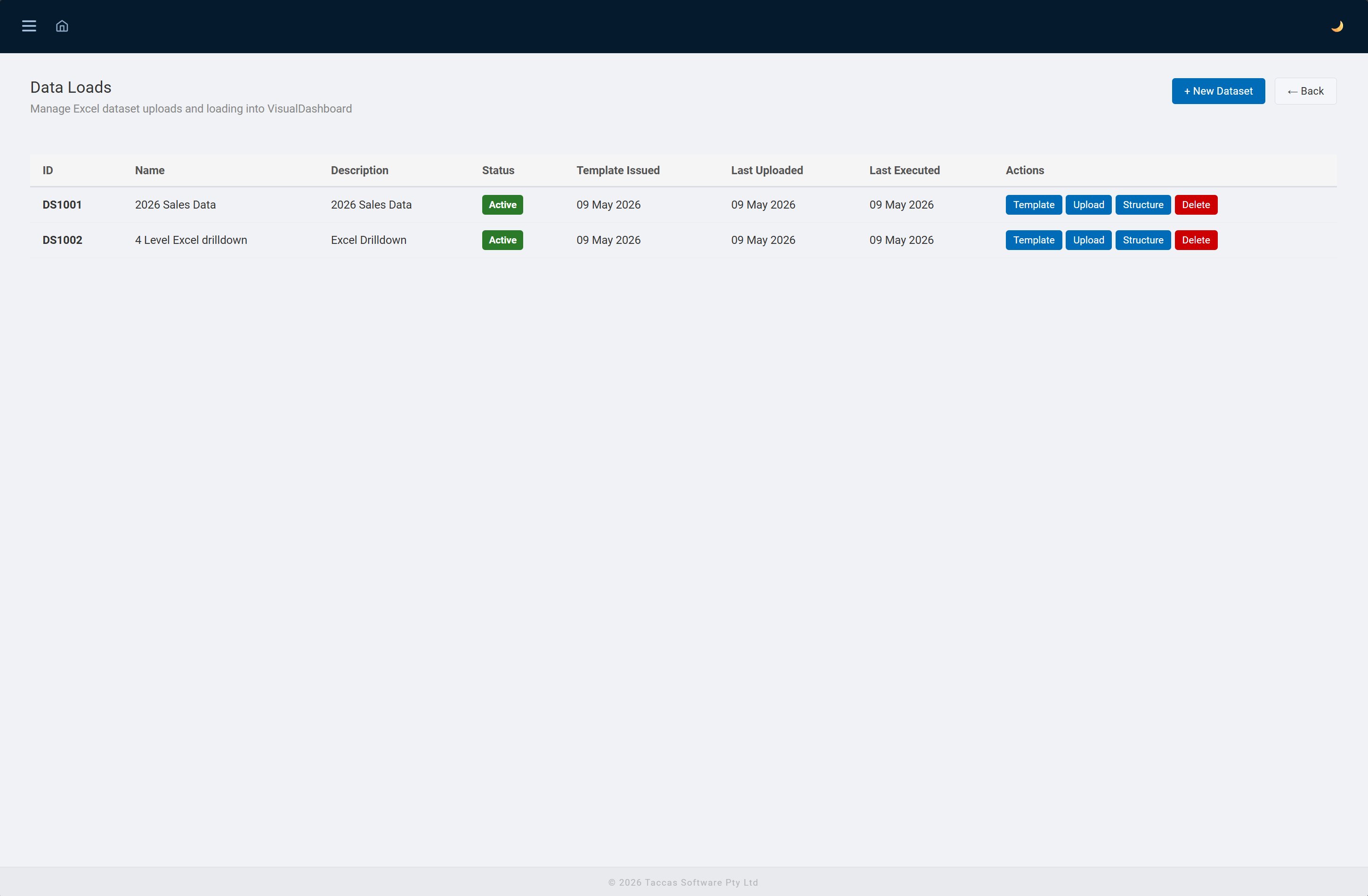Select the DS1001 ID cell

pos(62,205)
